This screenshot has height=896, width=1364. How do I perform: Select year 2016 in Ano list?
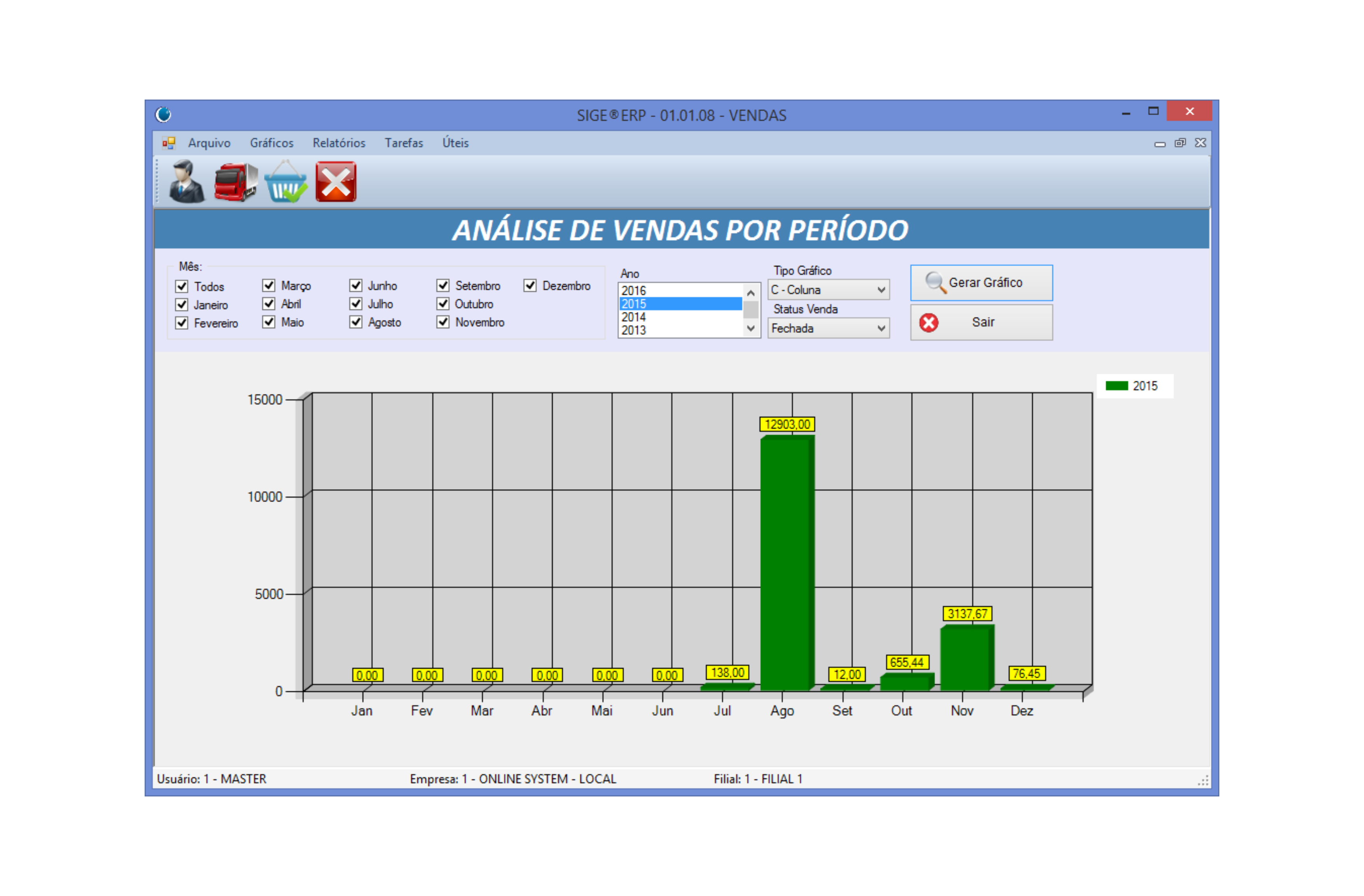click(x=681, y=290)
